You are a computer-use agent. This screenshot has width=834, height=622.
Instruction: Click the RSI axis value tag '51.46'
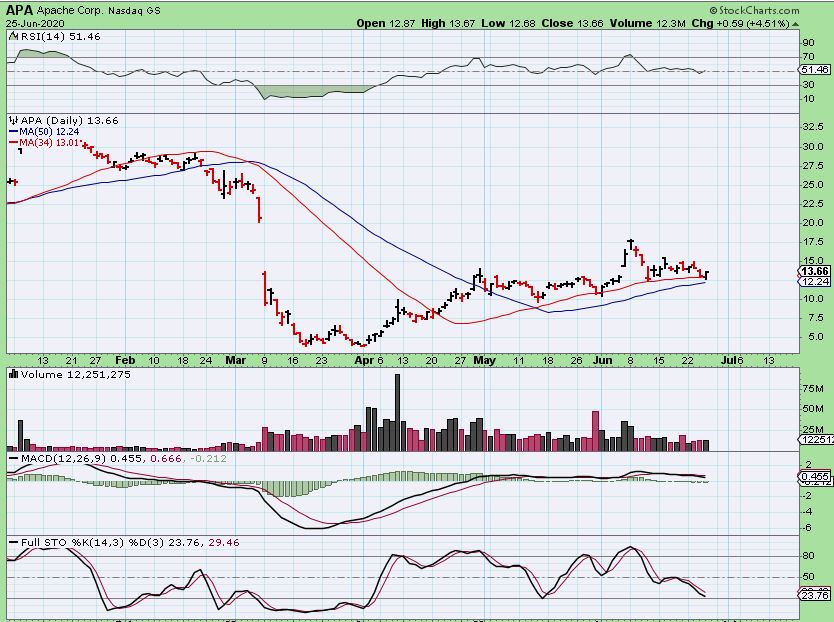pyautogui.click(x=814, y=70)
